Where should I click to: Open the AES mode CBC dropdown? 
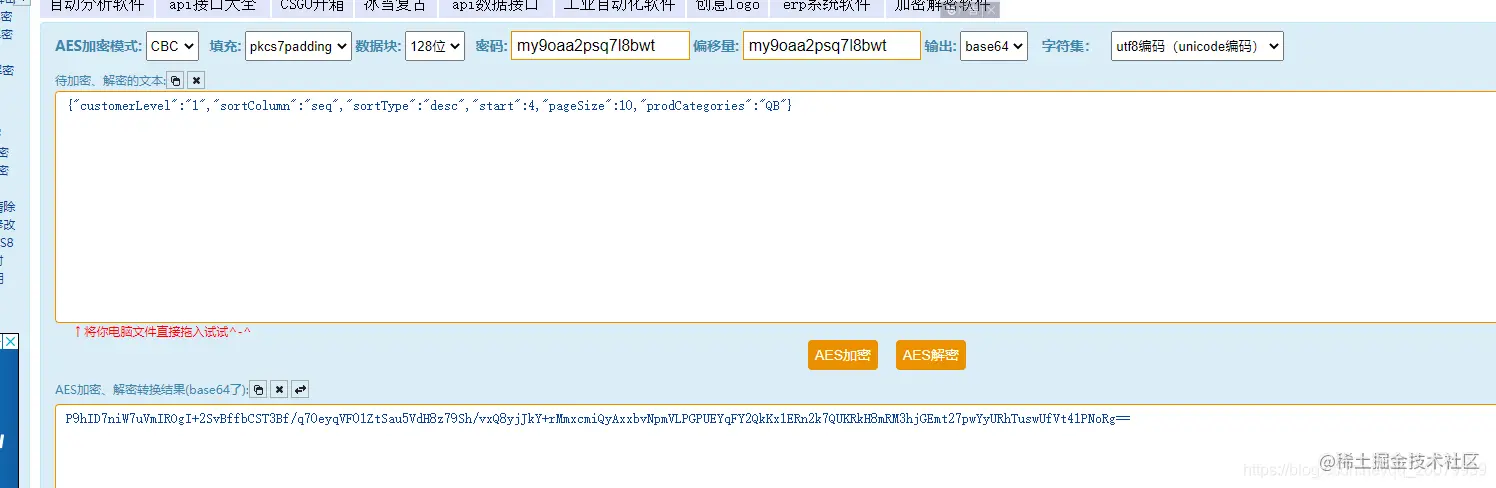pos(172,46)
